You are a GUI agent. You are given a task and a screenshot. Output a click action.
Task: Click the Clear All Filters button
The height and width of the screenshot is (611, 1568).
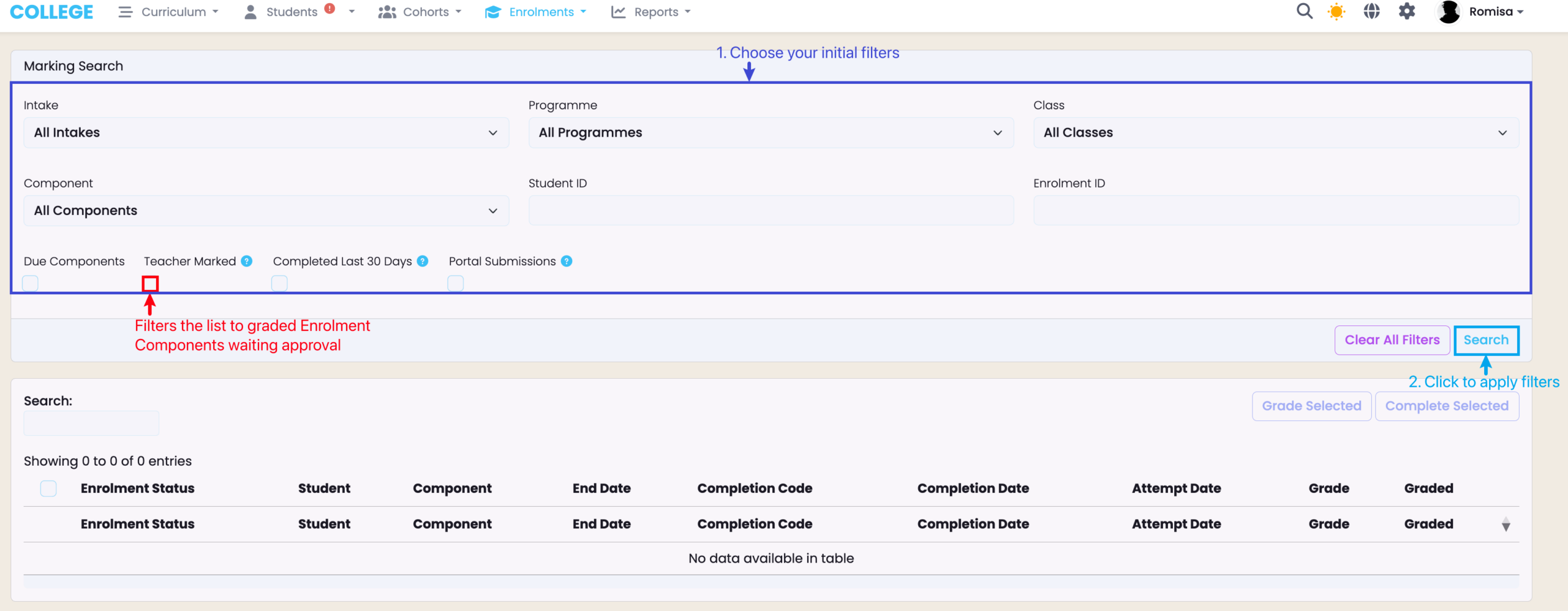click(x=1392, y=340)
